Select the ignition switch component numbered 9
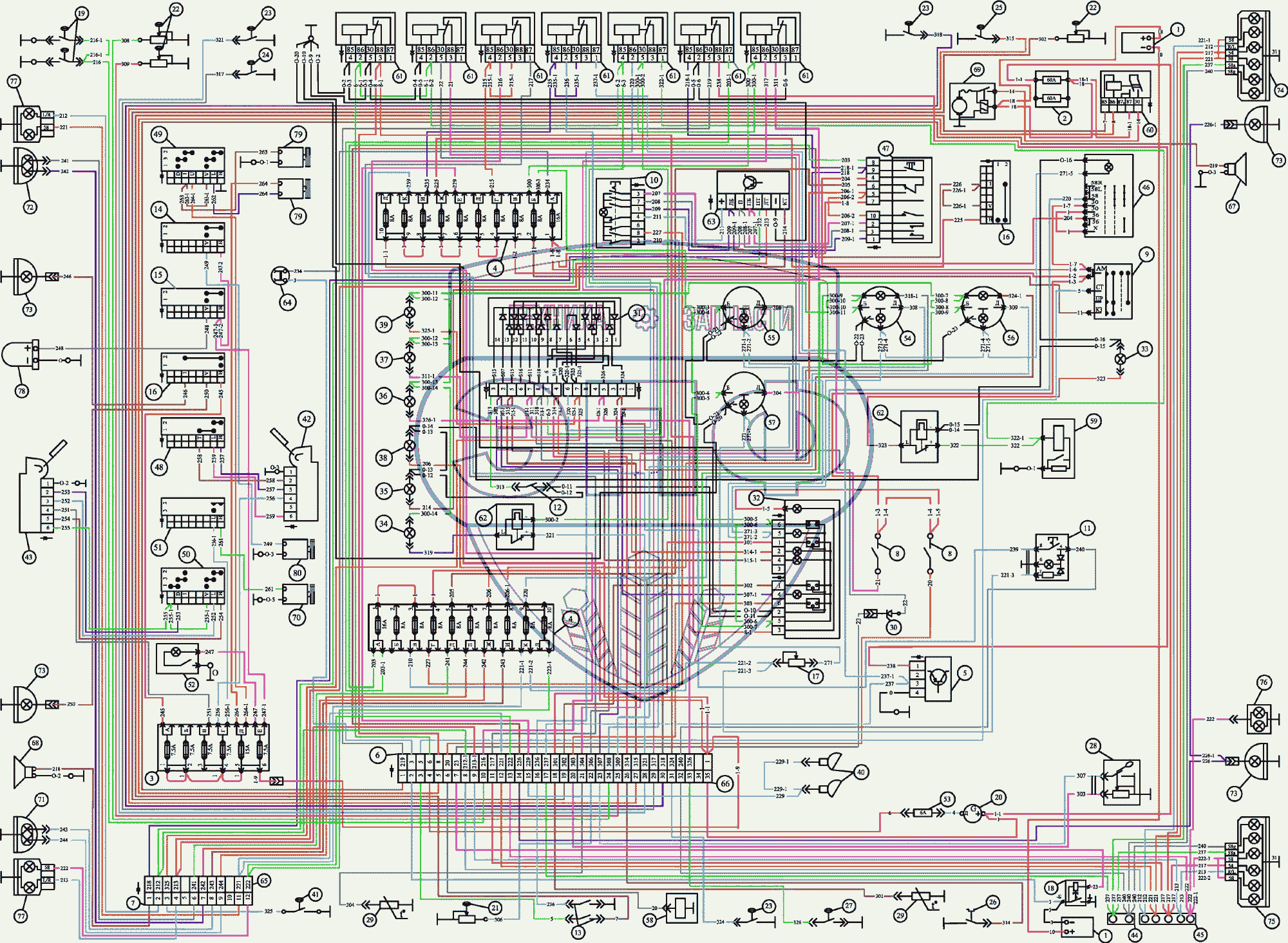This screenshot has width=1288, height=943. pos(1112,292)
